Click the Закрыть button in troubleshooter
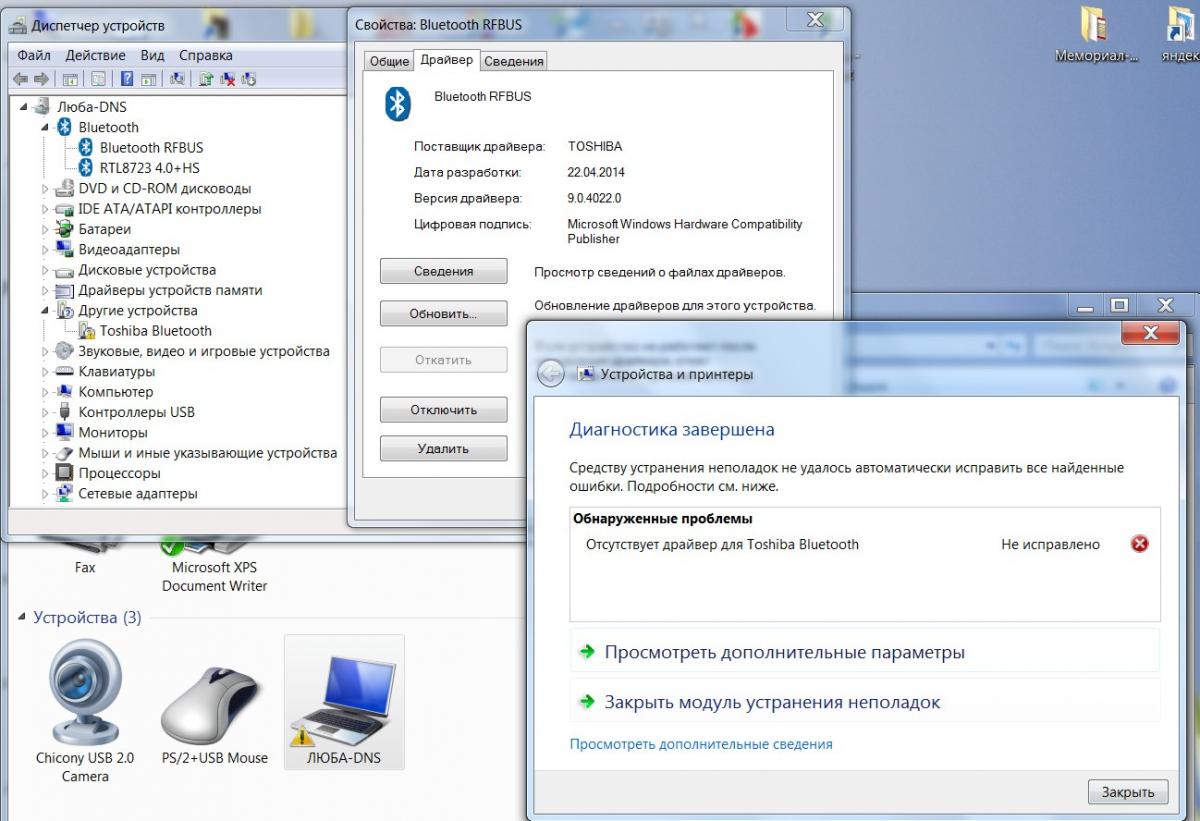 pos(1128,792)
